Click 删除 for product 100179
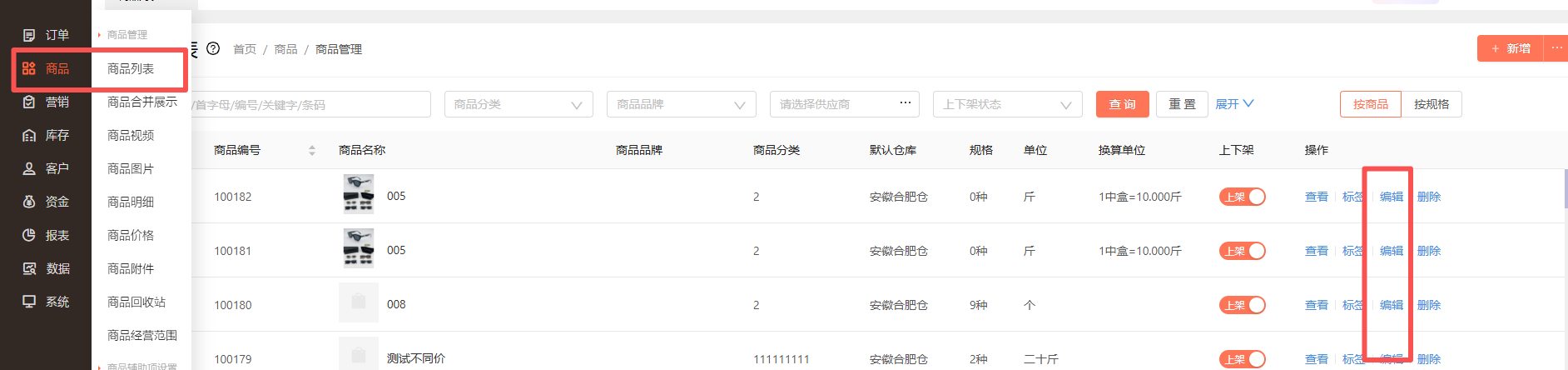 click(1429, 359)
